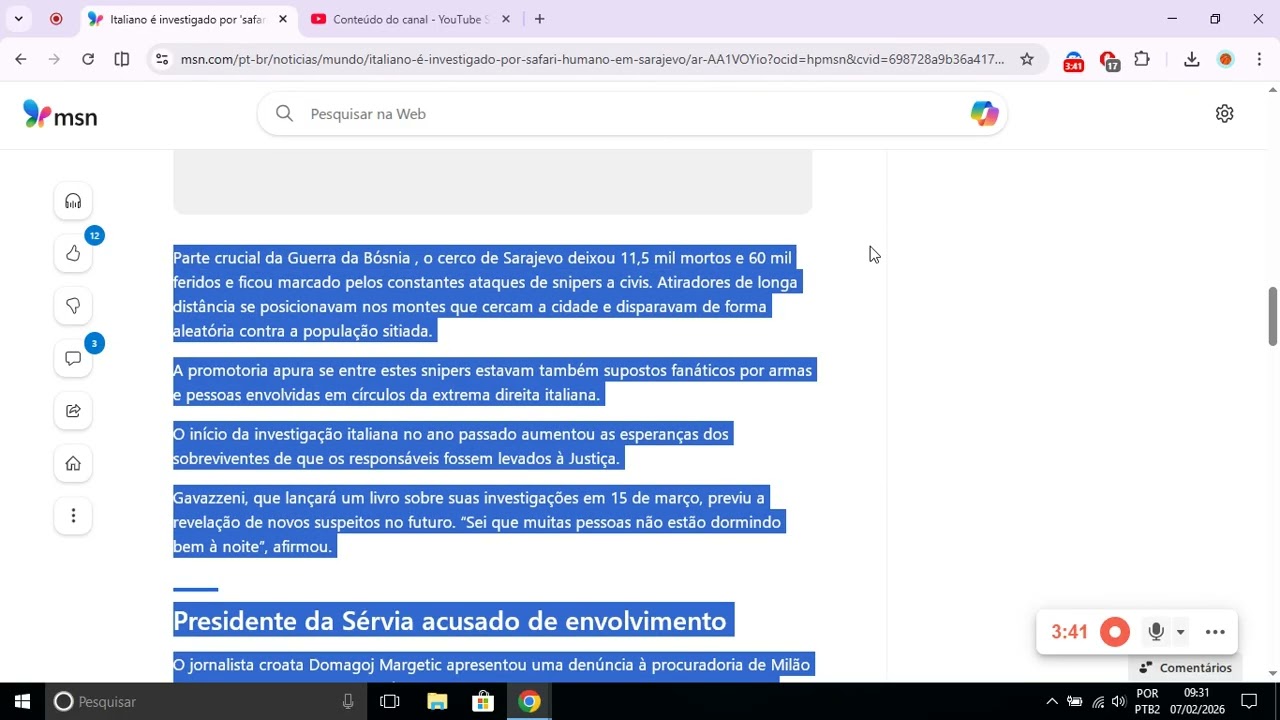
Task: Open the network Wi-Fi tray icon
Action: coord(1098,701)
